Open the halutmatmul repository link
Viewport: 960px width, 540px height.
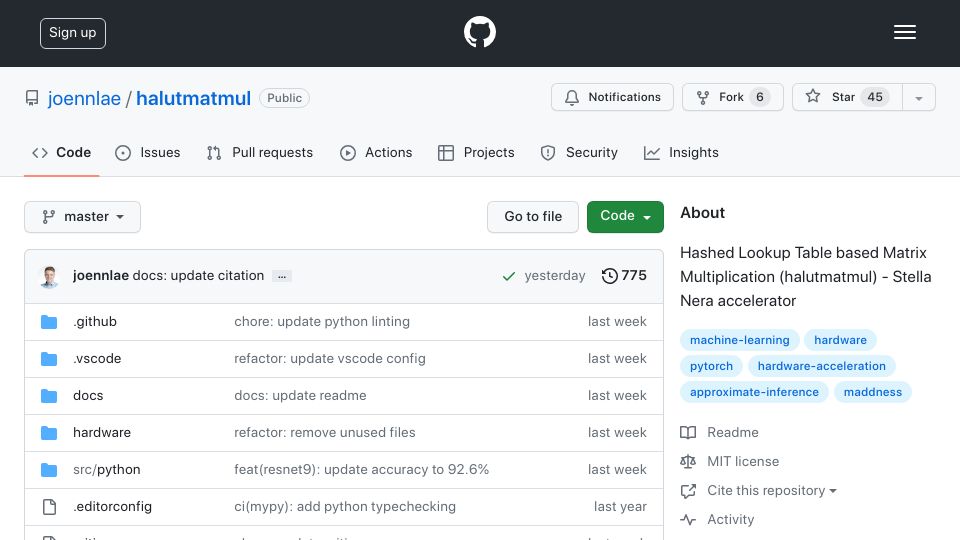(193, 99)
